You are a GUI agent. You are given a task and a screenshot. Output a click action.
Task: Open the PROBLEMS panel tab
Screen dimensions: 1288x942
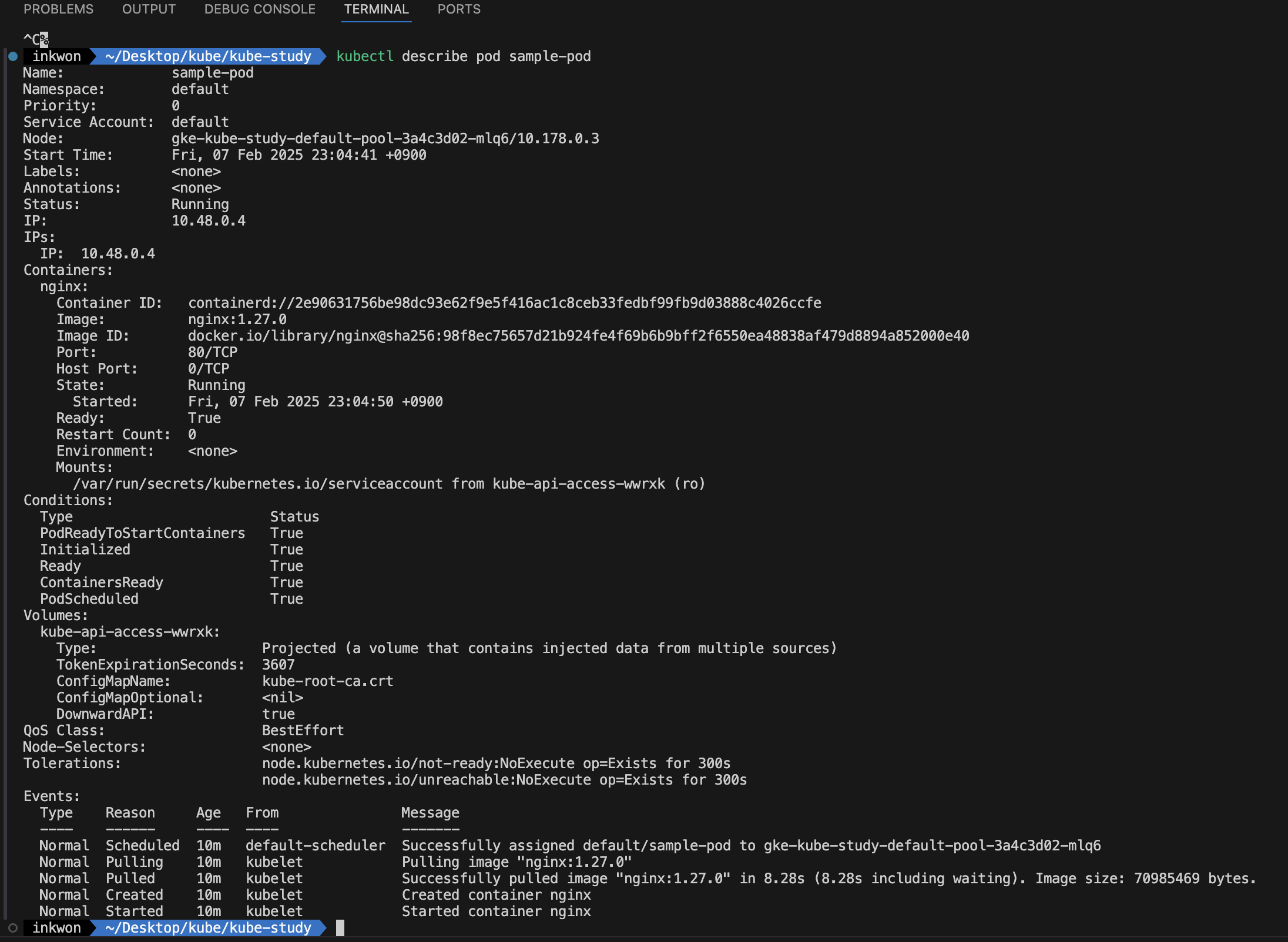(x=58, y=9)
